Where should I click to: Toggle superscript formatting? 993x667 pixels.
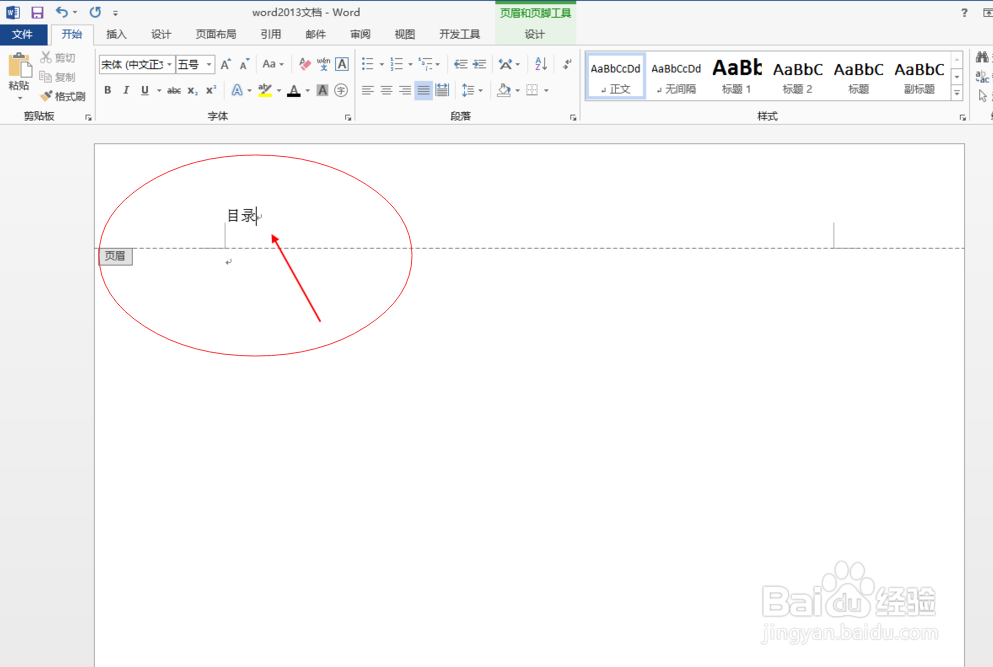211,91
